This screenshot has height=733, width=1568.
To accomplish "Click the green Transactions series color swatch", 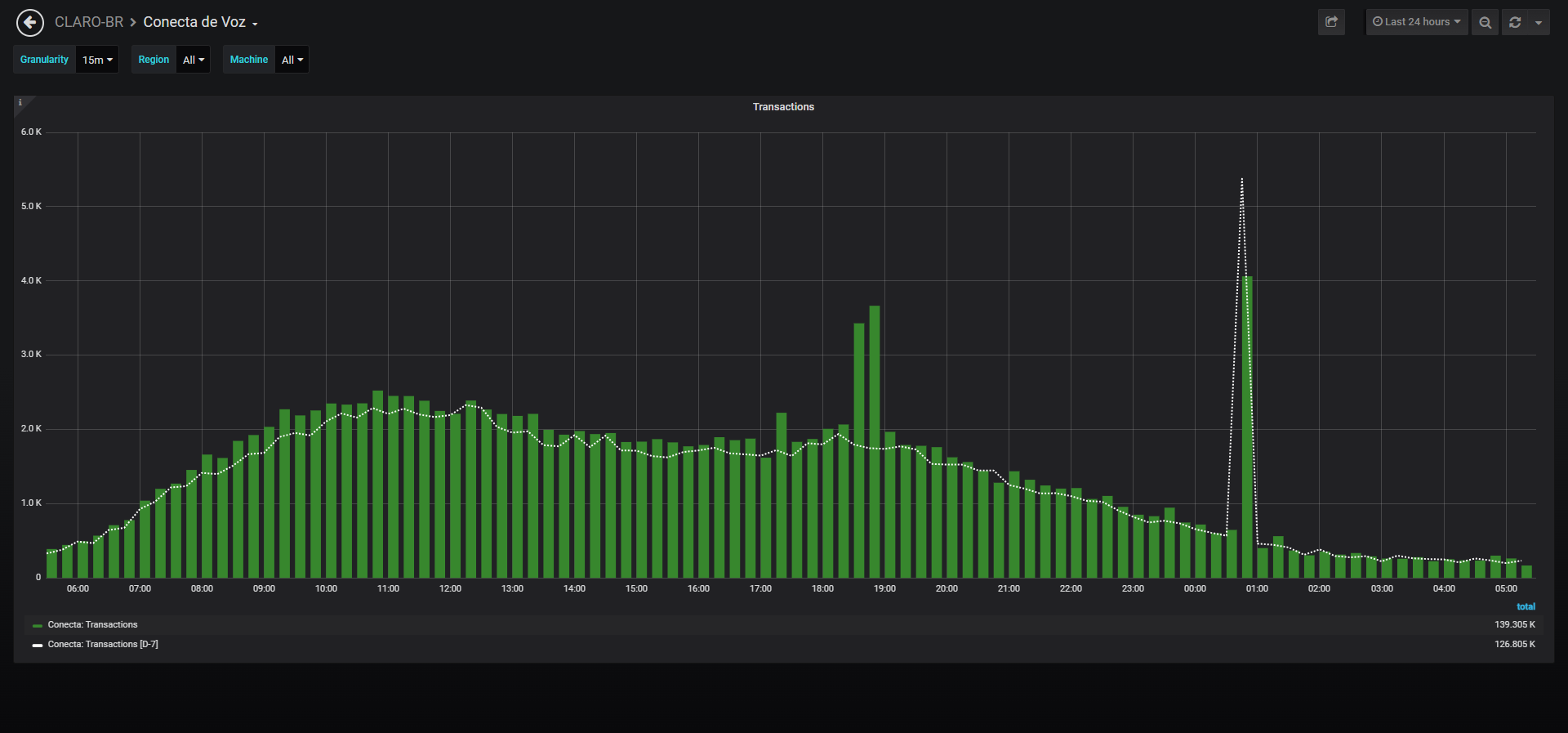I will (38, 625).
